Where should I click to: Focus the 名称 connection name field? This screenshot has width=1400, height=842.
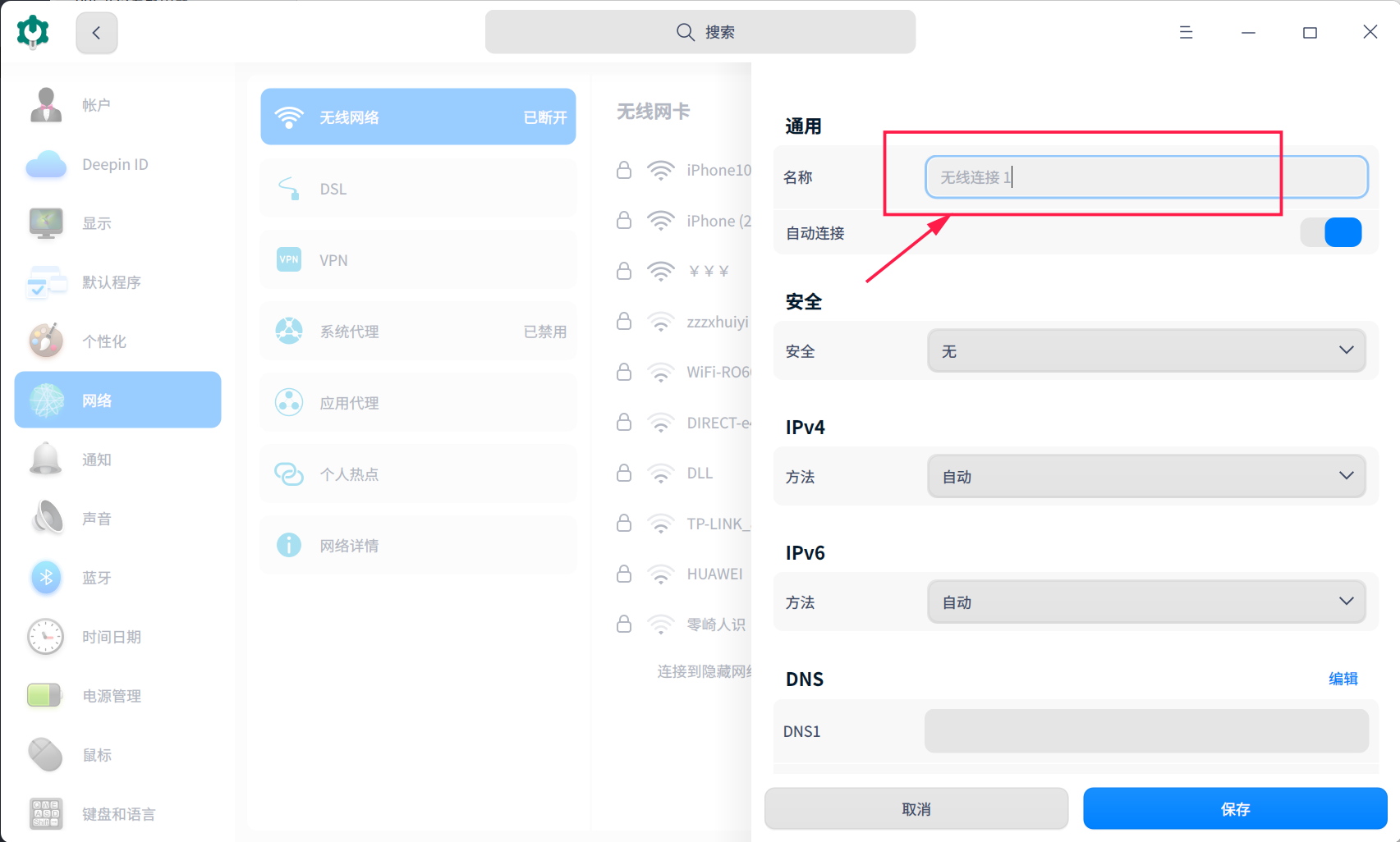1147,177
